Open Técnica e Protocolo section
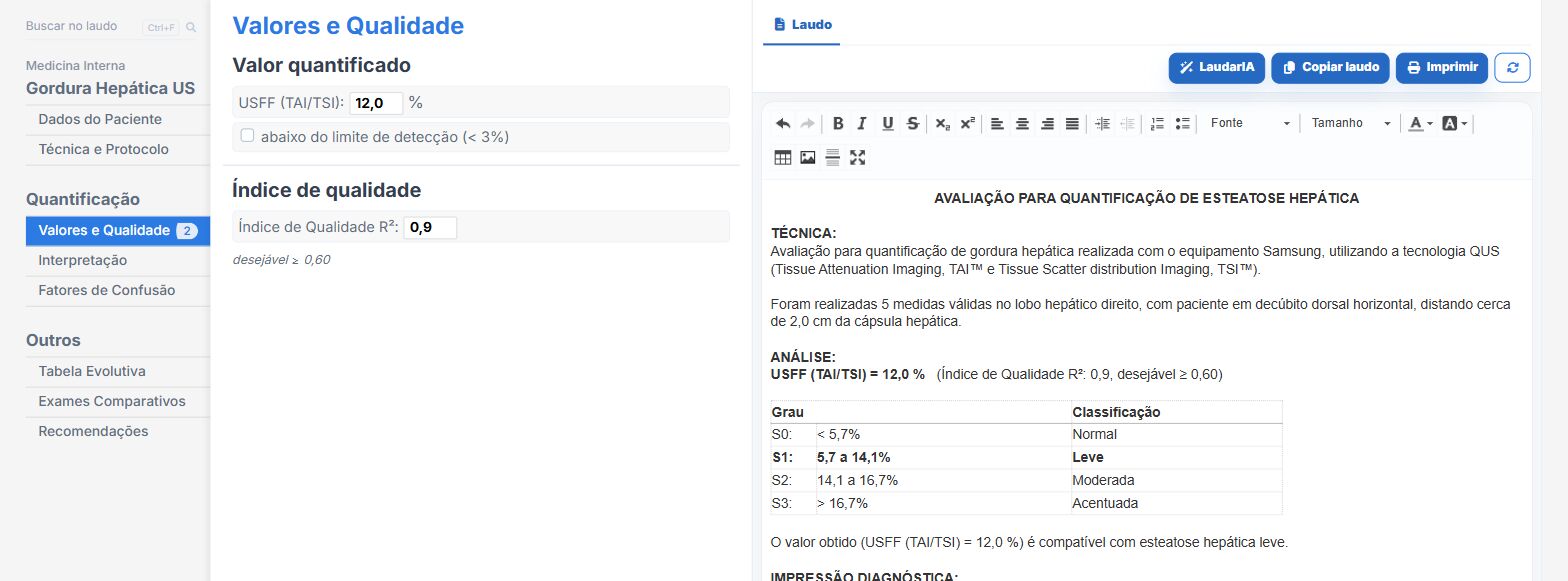 [x=118, y=149]
